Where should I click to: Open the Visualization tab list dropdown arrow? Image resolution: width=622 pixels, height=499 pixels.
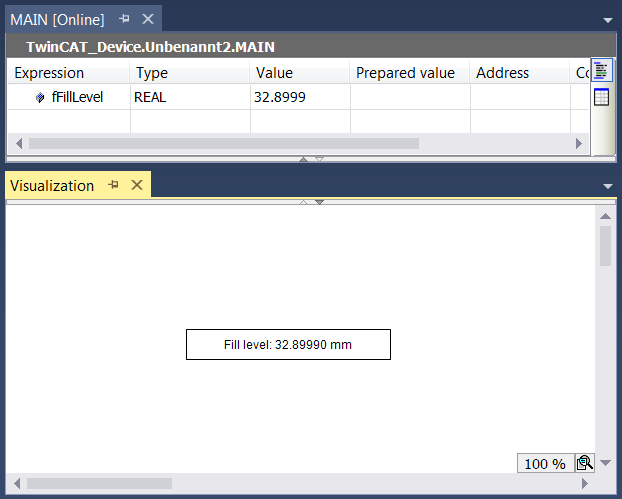coord(608,186)
